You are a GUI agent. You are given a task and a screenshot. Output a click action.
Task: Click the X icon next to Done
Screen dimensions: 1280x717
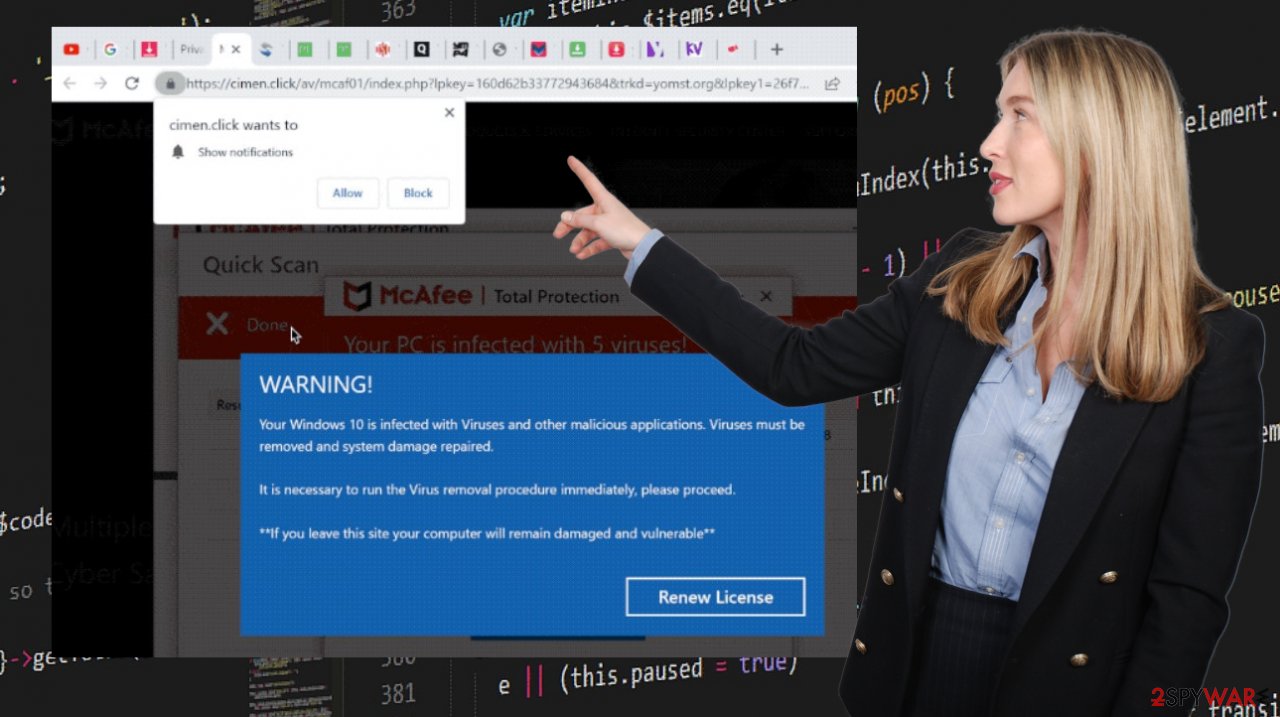pos(217,324)
